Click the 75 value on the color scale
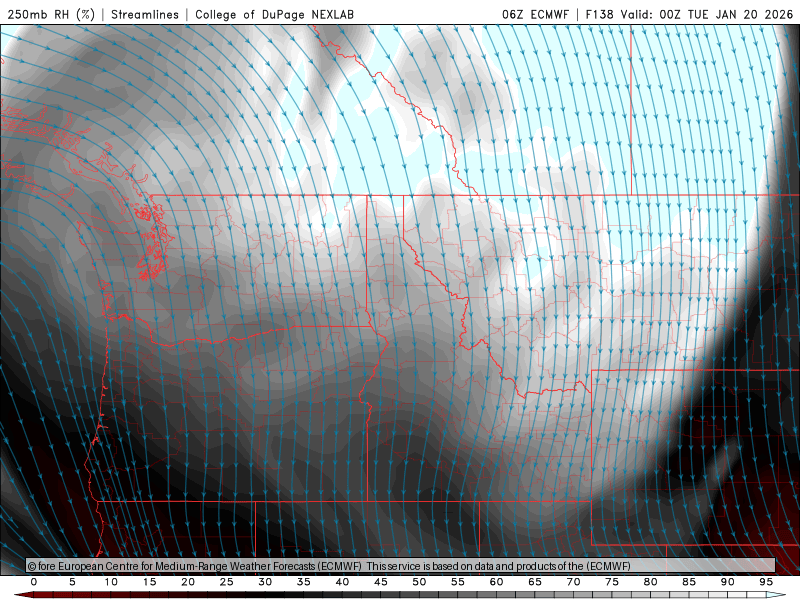Screen dimensions: 800x600 click(x=612, y=582)
